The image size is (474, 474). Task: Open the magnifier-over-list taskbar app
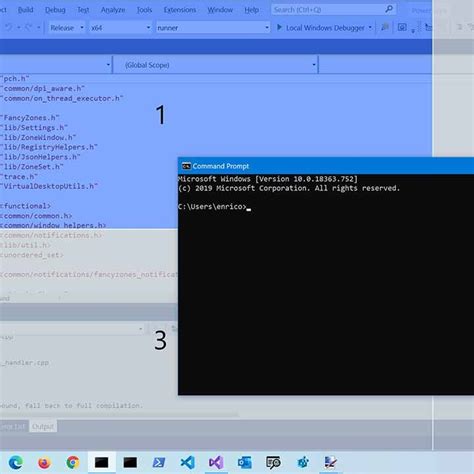(x=273, y=462)
